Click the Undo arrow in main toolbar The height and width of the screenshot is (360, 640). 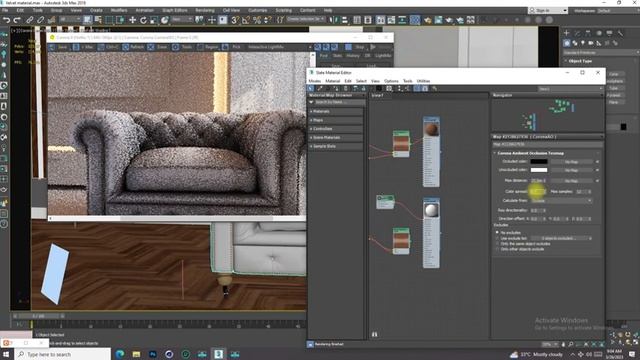[7, 20]
